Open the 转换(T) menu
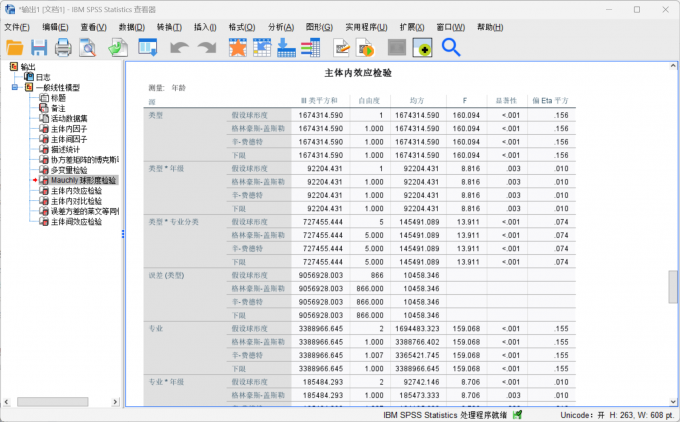This screenshot has width=680, height=422. pyautogui.click(x=169, y=27)
